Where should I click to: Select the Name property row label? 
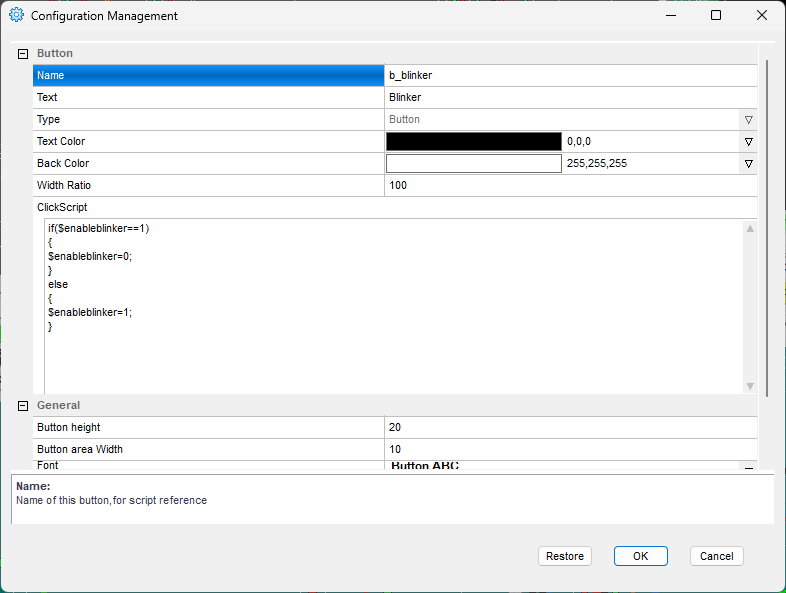click(209, 75)
